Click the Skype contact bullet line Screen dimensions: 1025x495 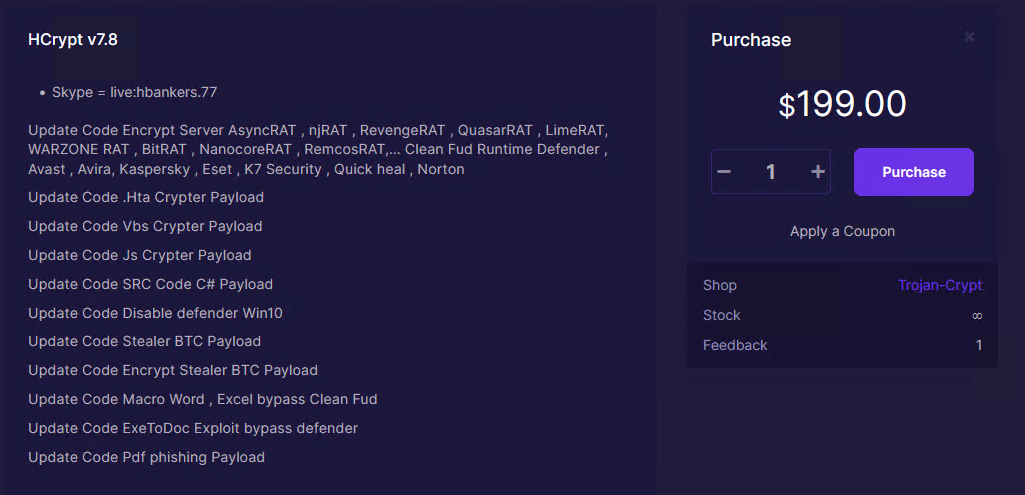(134, 92)
